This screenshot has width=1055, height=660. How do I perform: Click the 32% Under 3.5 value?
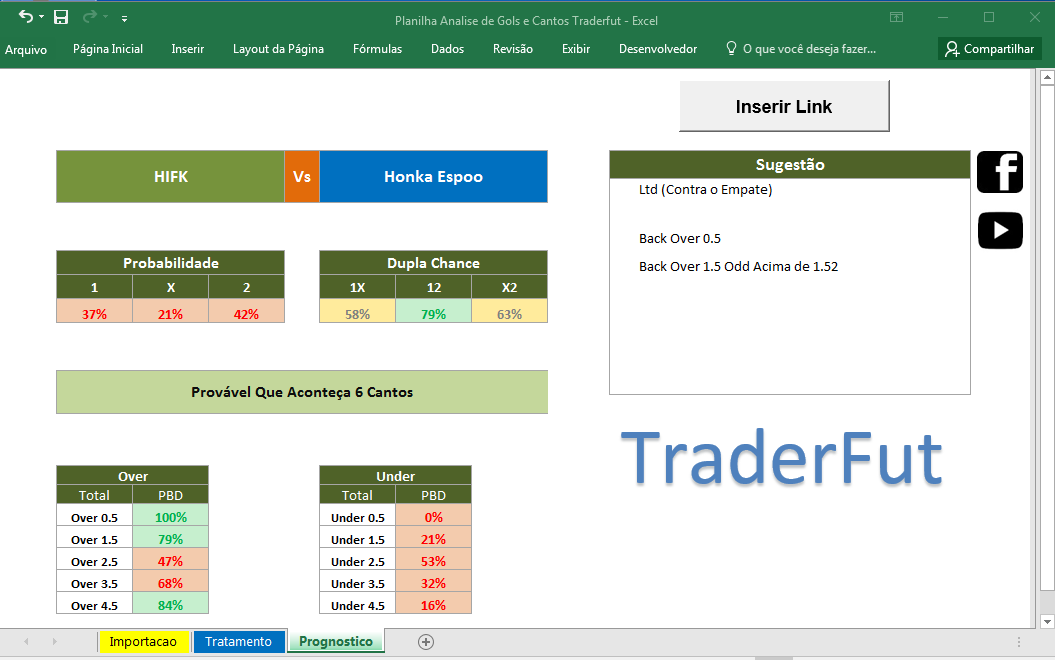(433, 583)
